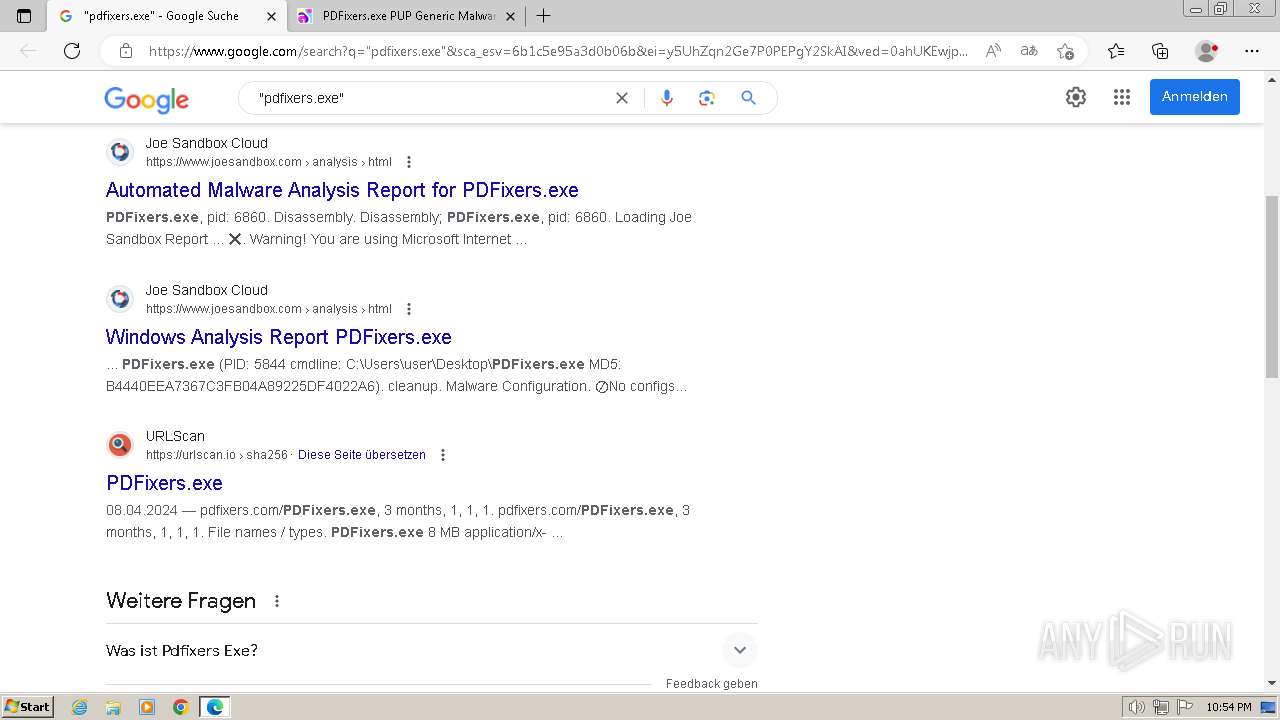Switch to the "pdfixers.exe" Google Suche tab
Screen dimensions: 1280x720
[x=160, y=16]
